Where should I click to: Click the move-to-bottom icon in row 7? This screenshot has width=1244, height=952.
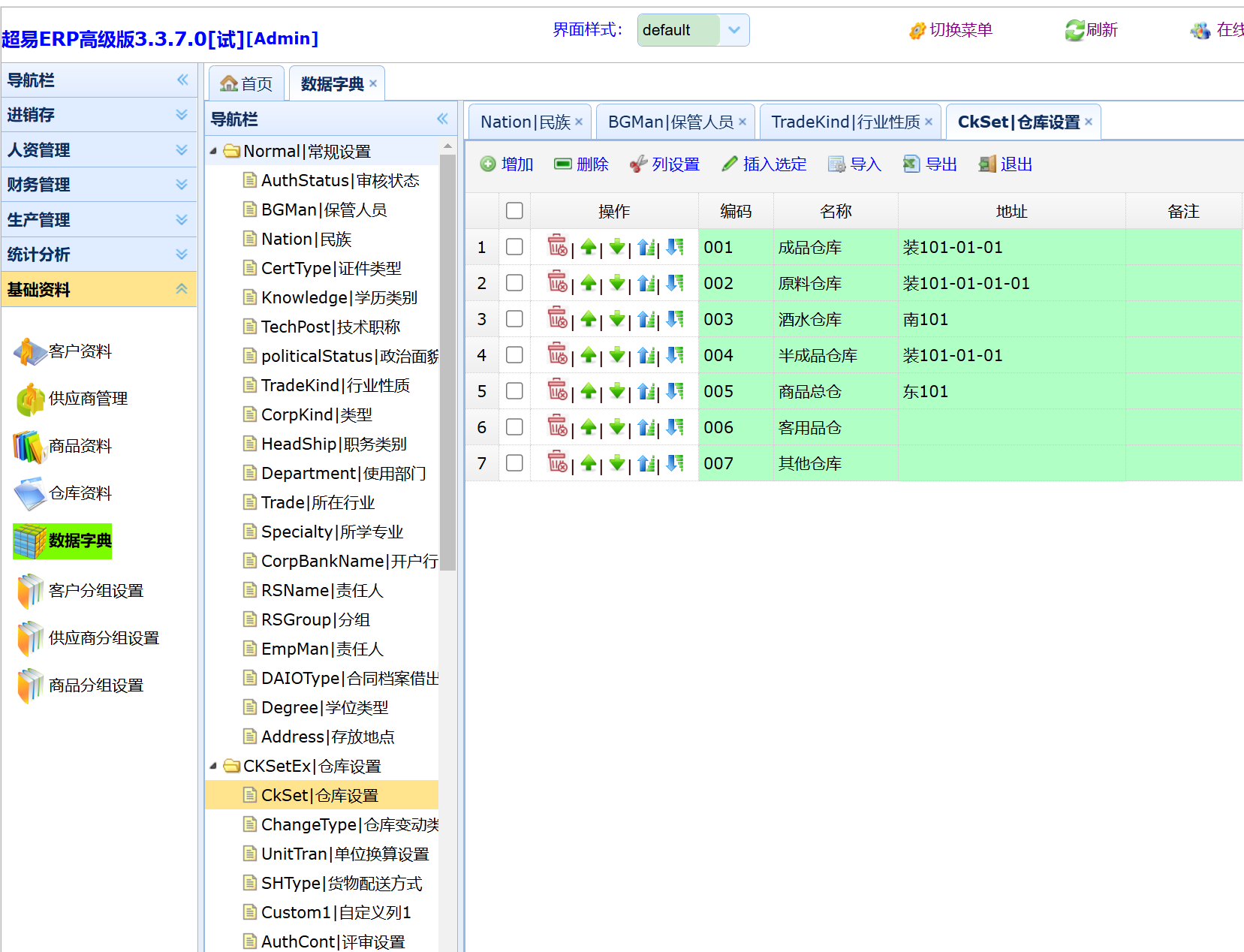coord(675,463)
